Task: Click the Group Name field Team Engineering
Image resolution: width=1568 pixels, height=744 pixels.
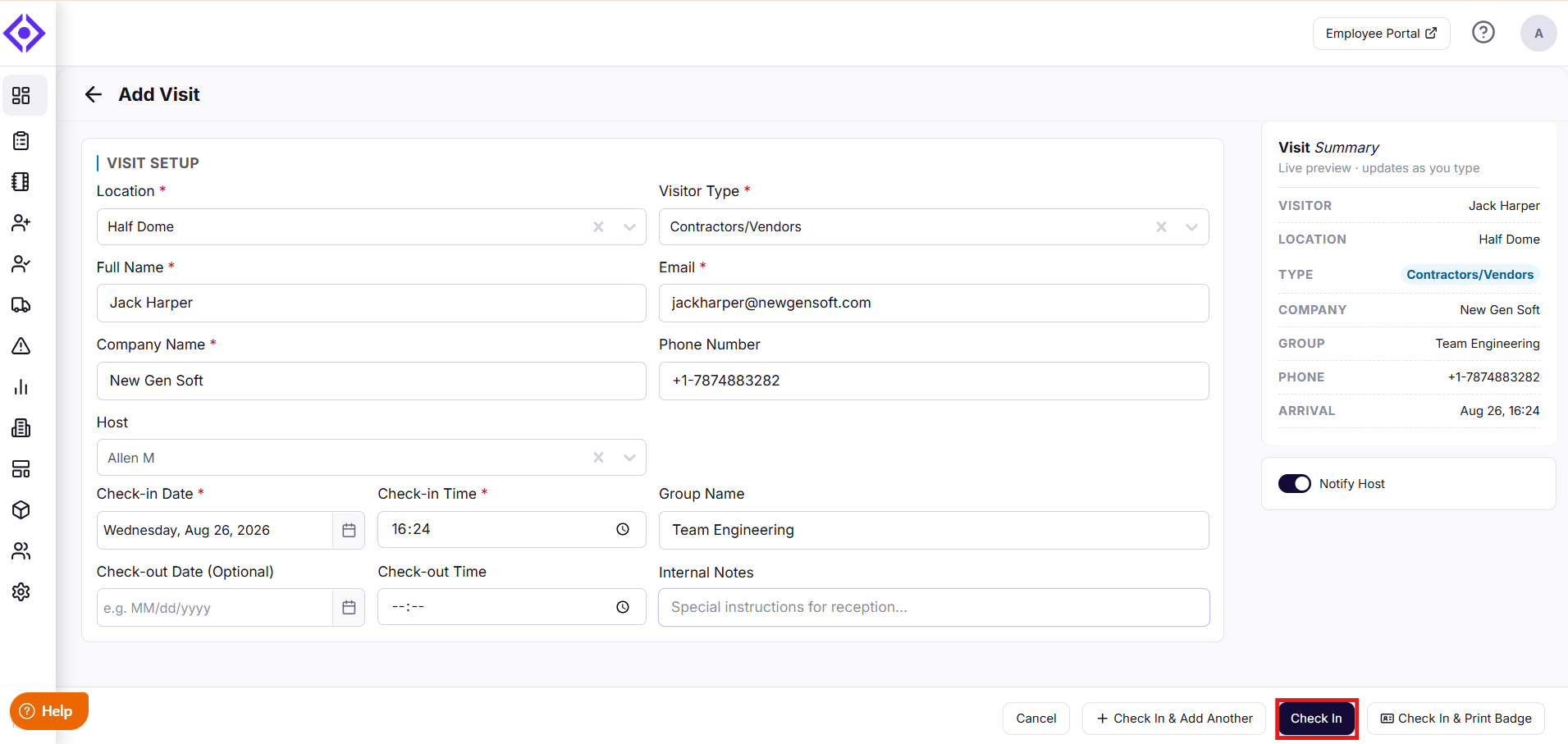Action: click(934, 531)
